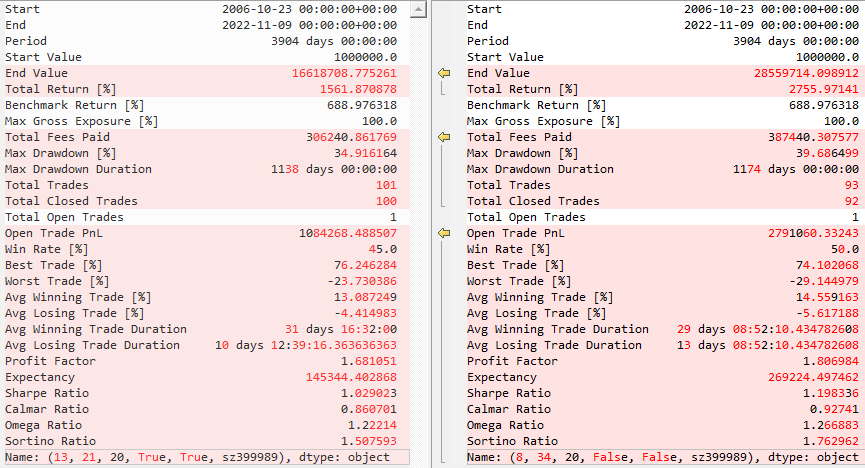Click right pane Benchmark Return value 688.976318
865x468 pixels.
(x=824, y=105)
